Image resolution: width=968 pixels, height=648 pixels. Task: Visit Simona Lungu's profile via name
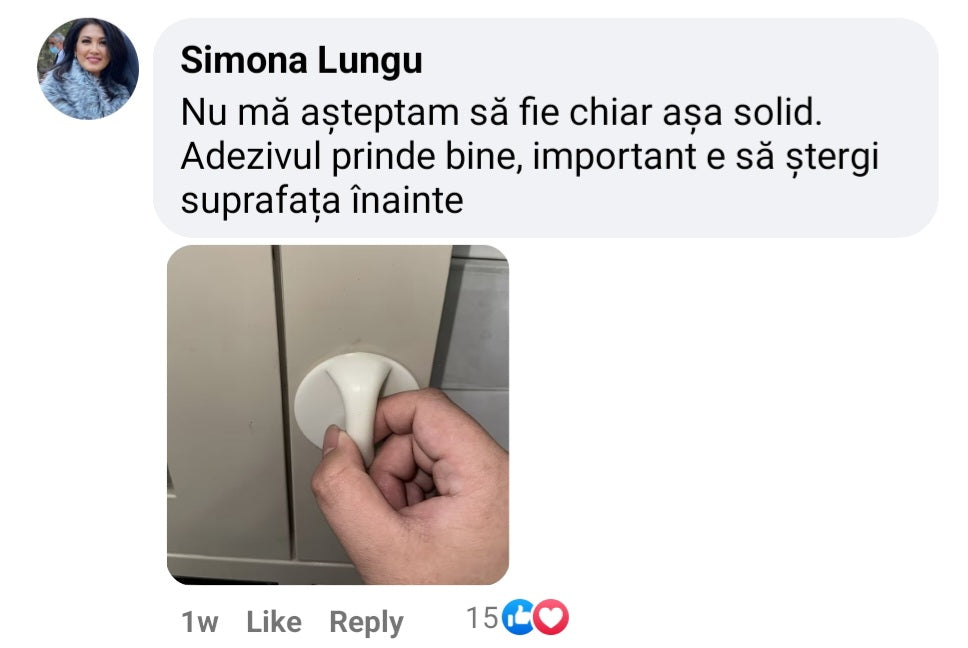tap(301, 60)
